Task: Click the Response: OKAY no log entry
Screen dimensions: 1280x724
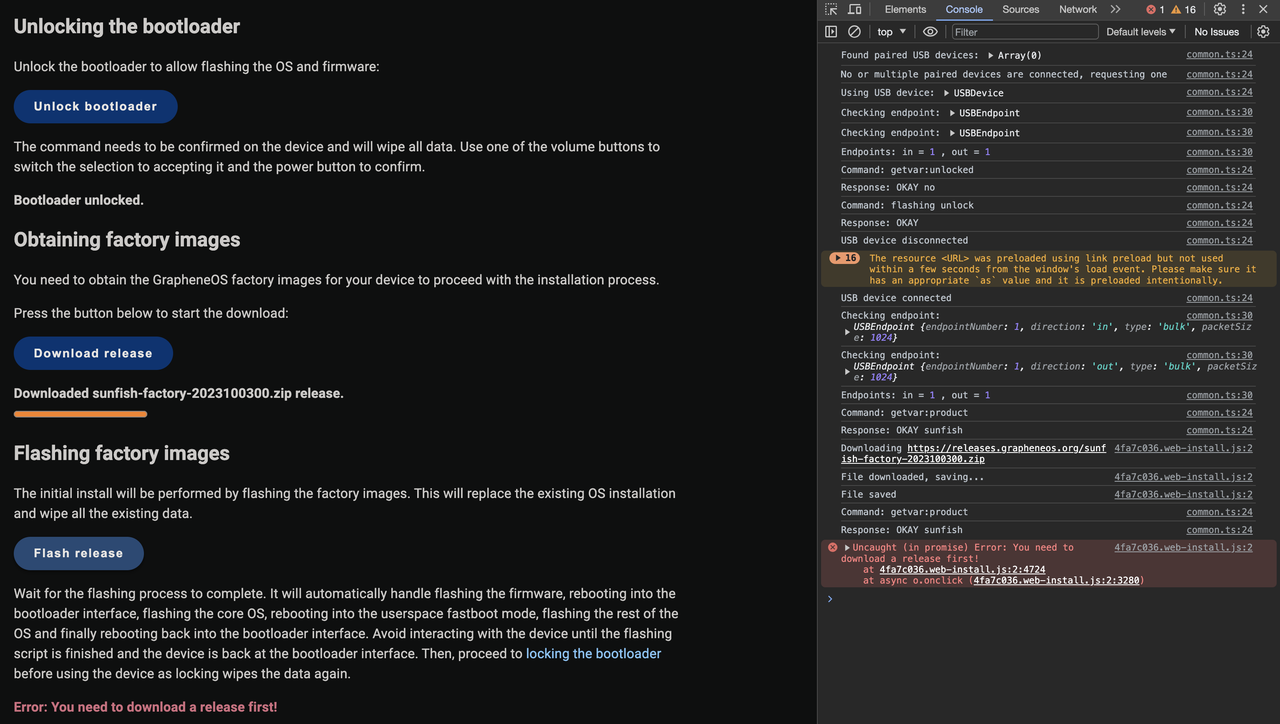Action: [887, 187]
